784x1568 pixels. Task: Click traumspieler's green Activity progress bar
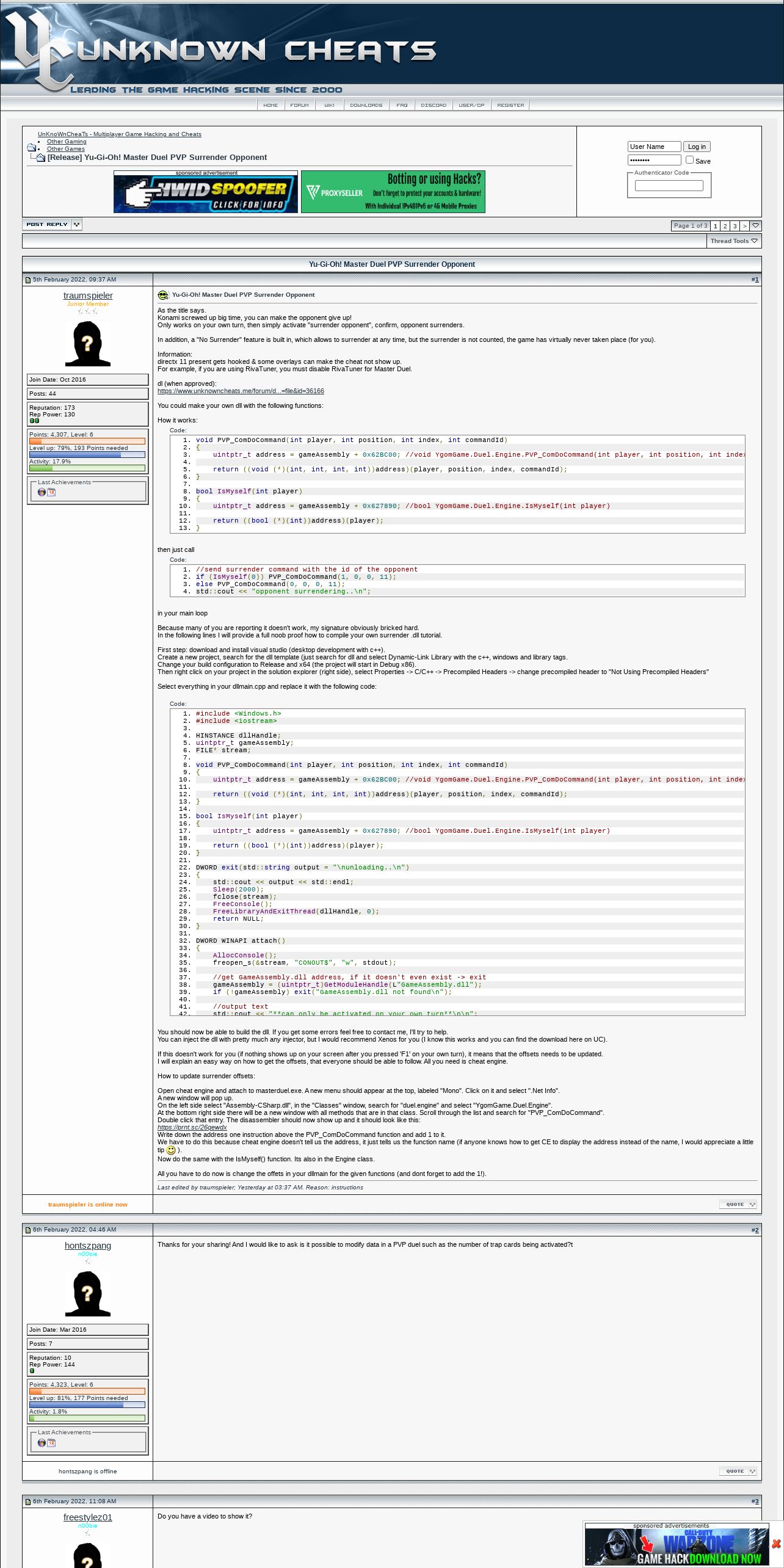pos(87,468)
